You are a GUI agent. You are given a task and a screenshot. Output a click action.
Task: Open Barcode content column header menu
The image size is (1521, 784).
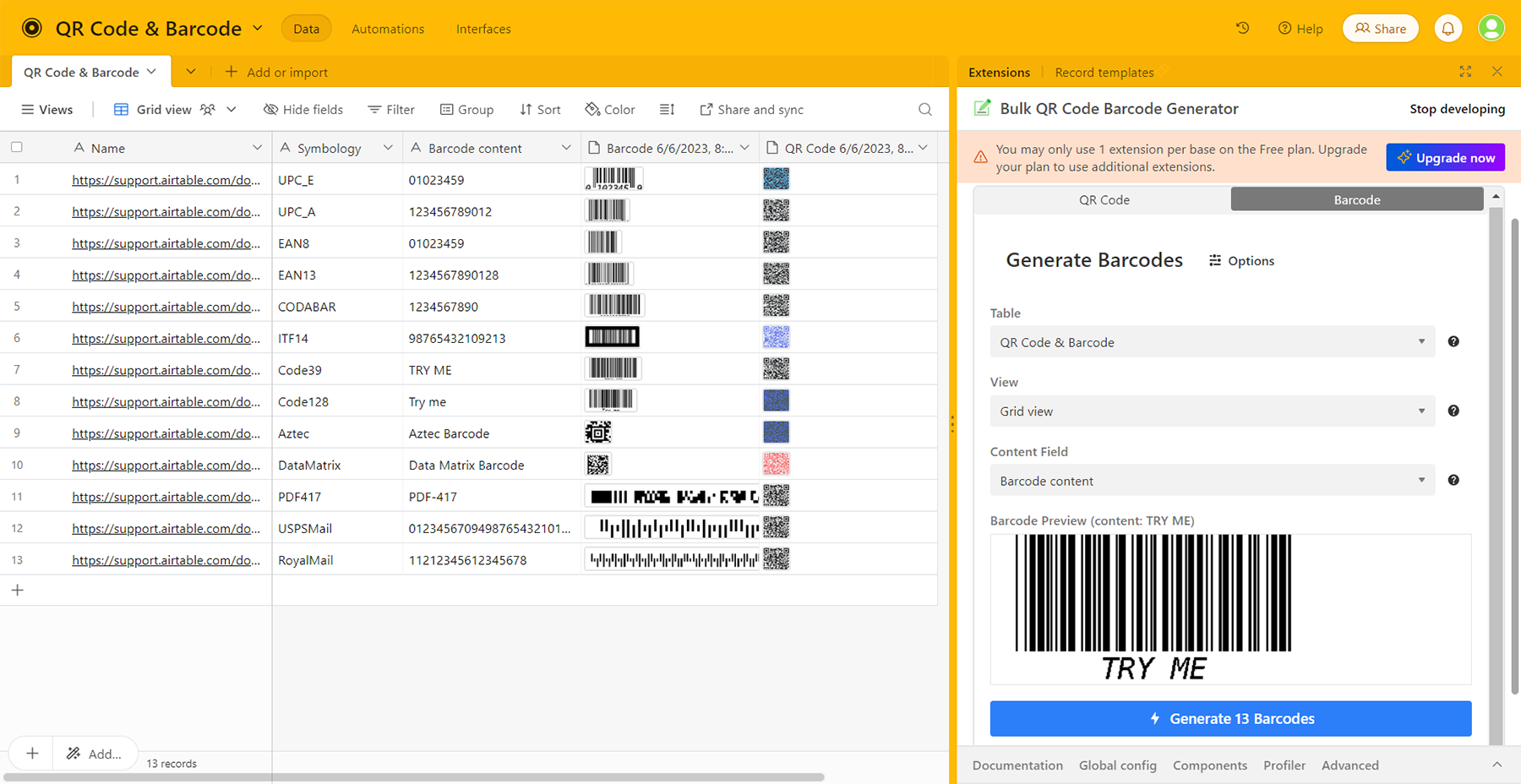click(566, 148)
